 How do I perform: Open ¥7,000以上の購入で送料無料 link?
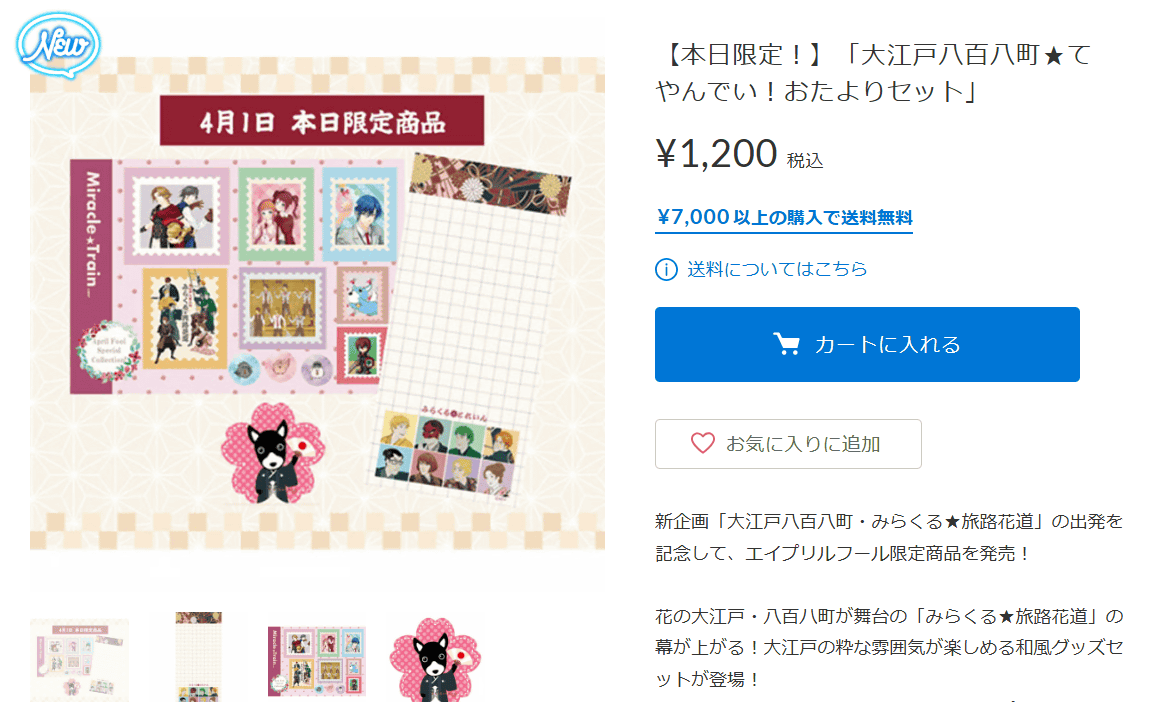click(783, 218)
